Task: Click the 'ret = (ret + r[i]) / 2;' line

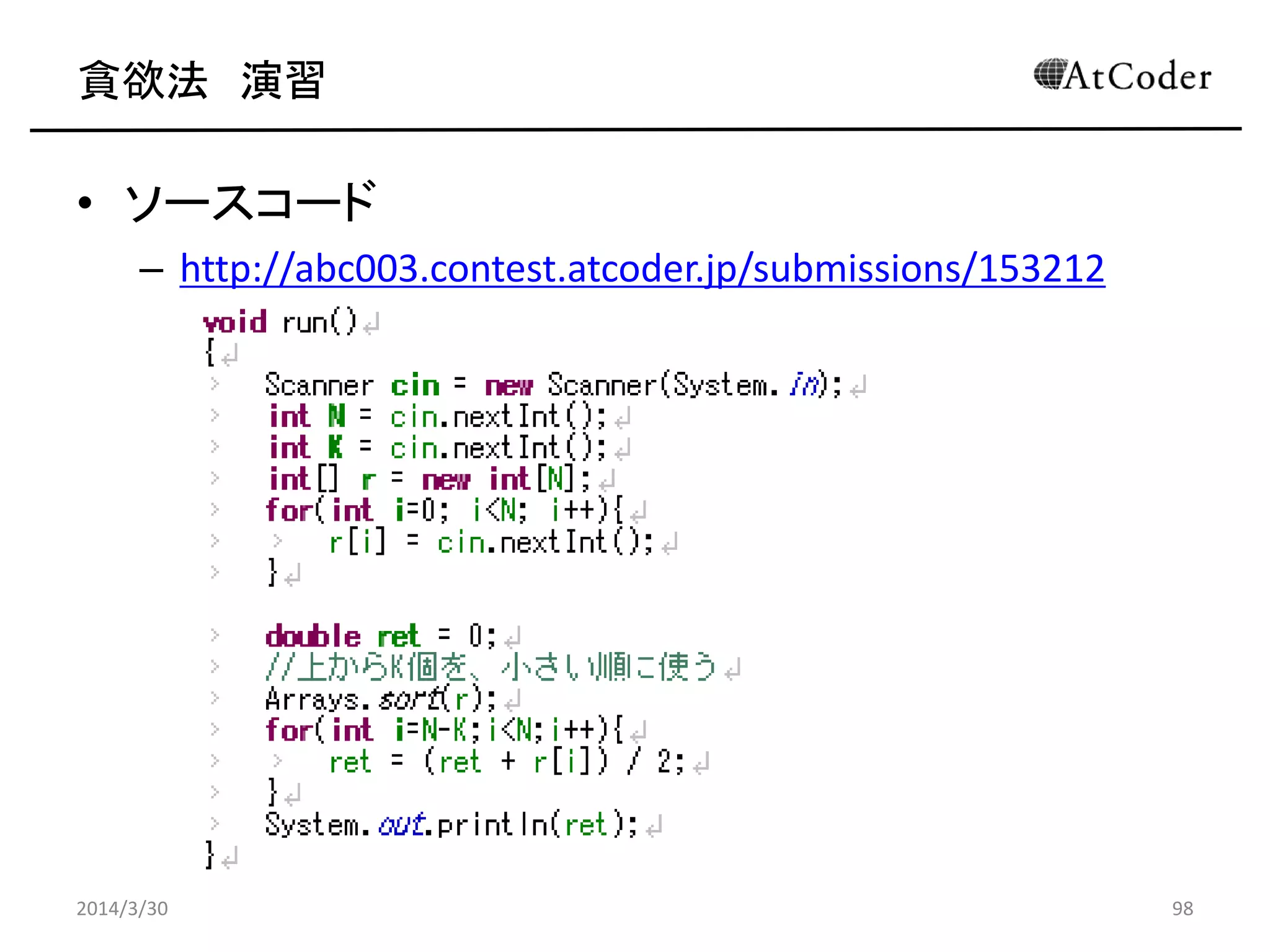Action: tap(507, 762)
